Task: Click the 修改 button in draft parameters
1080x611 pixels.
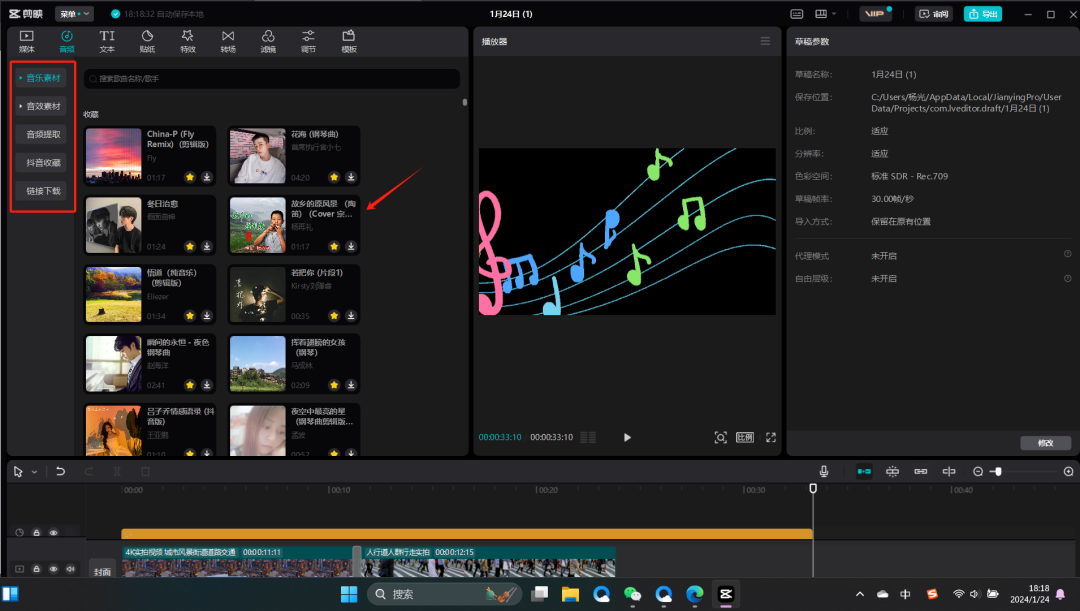Action: coord(1046,443)
